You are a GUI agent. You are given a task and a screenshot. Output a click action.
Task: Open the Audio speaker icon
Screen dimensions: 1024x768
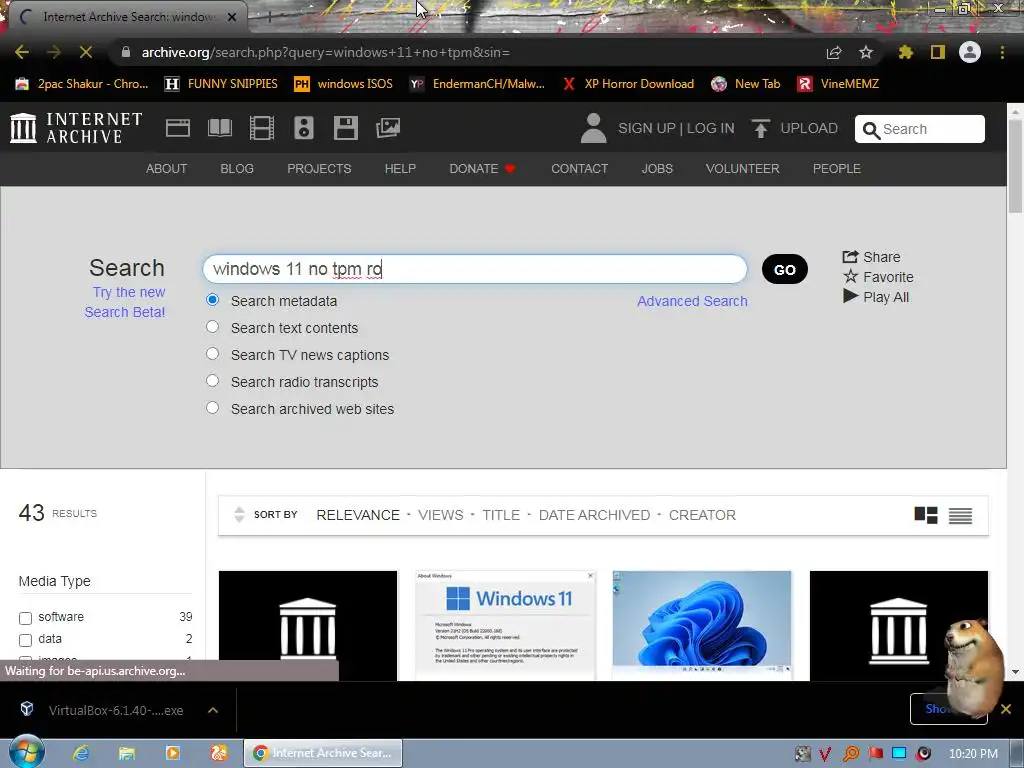pyautogui.click(x=304, y=128)
